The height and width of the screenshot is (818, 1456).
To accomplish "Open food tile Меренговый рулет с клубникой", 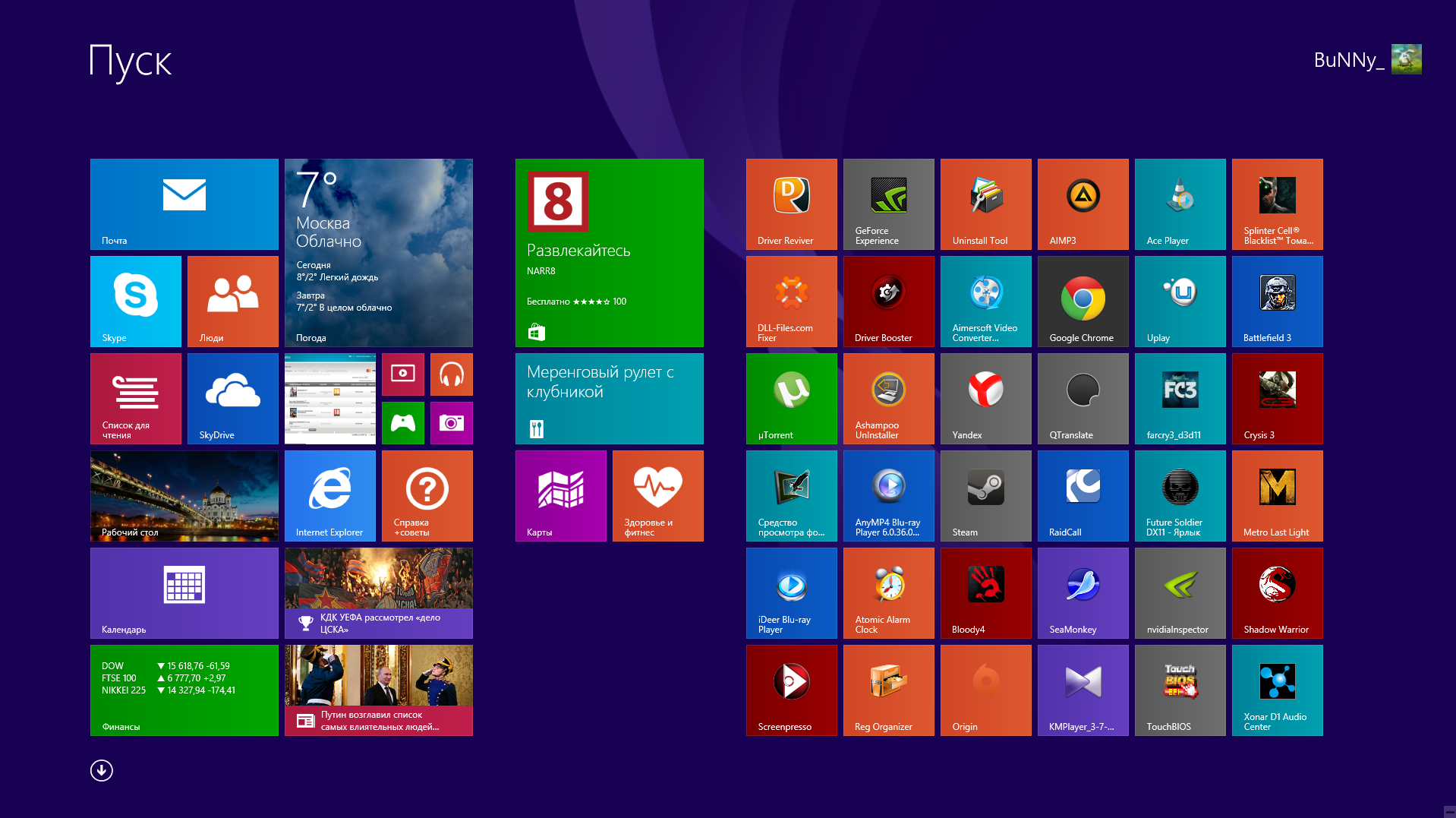I will 610,399.
